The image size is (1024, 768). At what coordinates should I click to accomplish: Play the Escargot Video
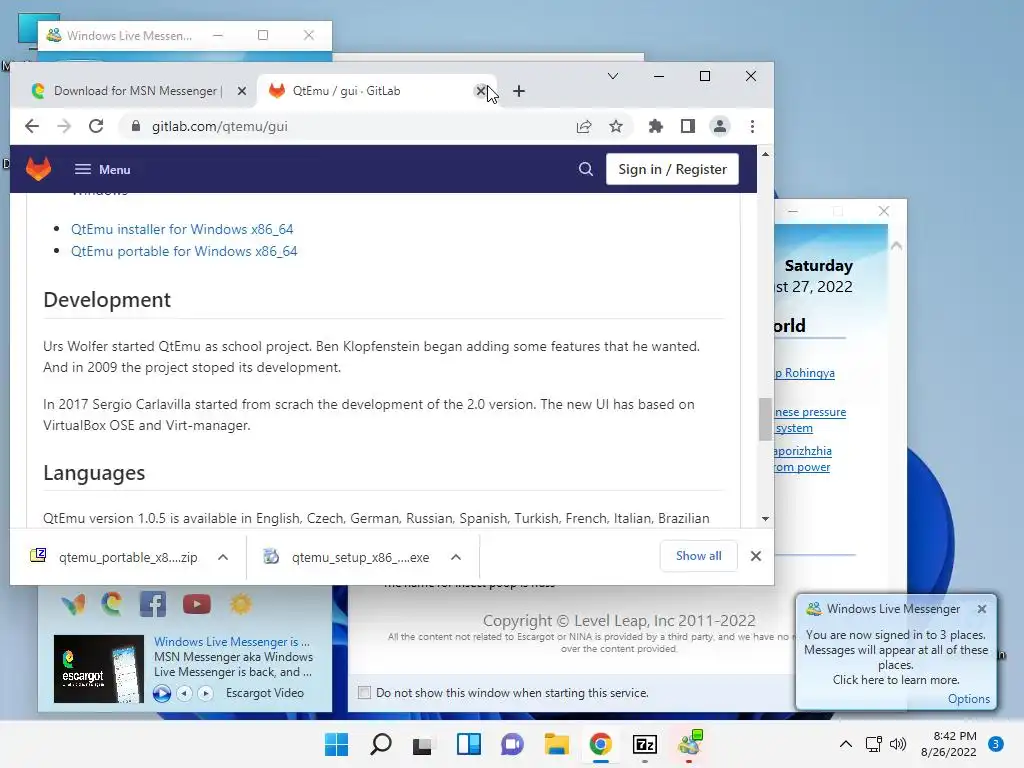161,693
